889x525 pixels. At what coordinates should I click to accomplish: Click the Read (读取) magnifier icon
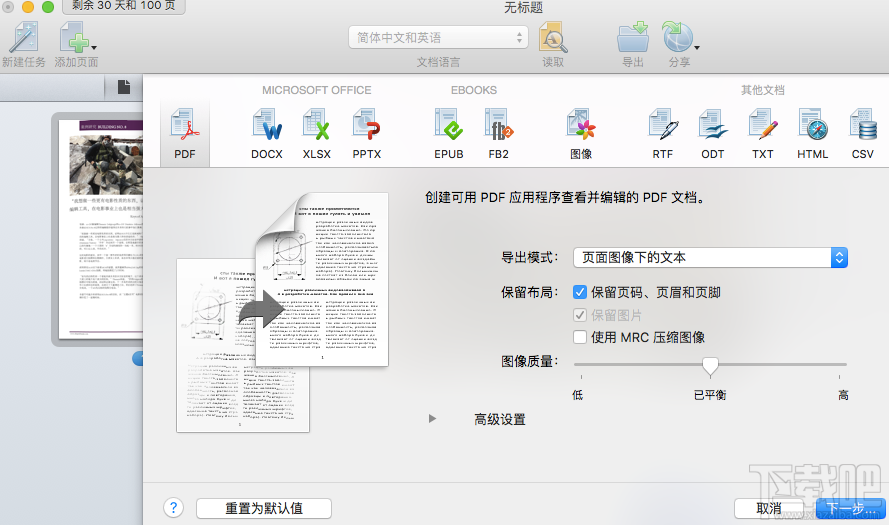pos(553,37)
